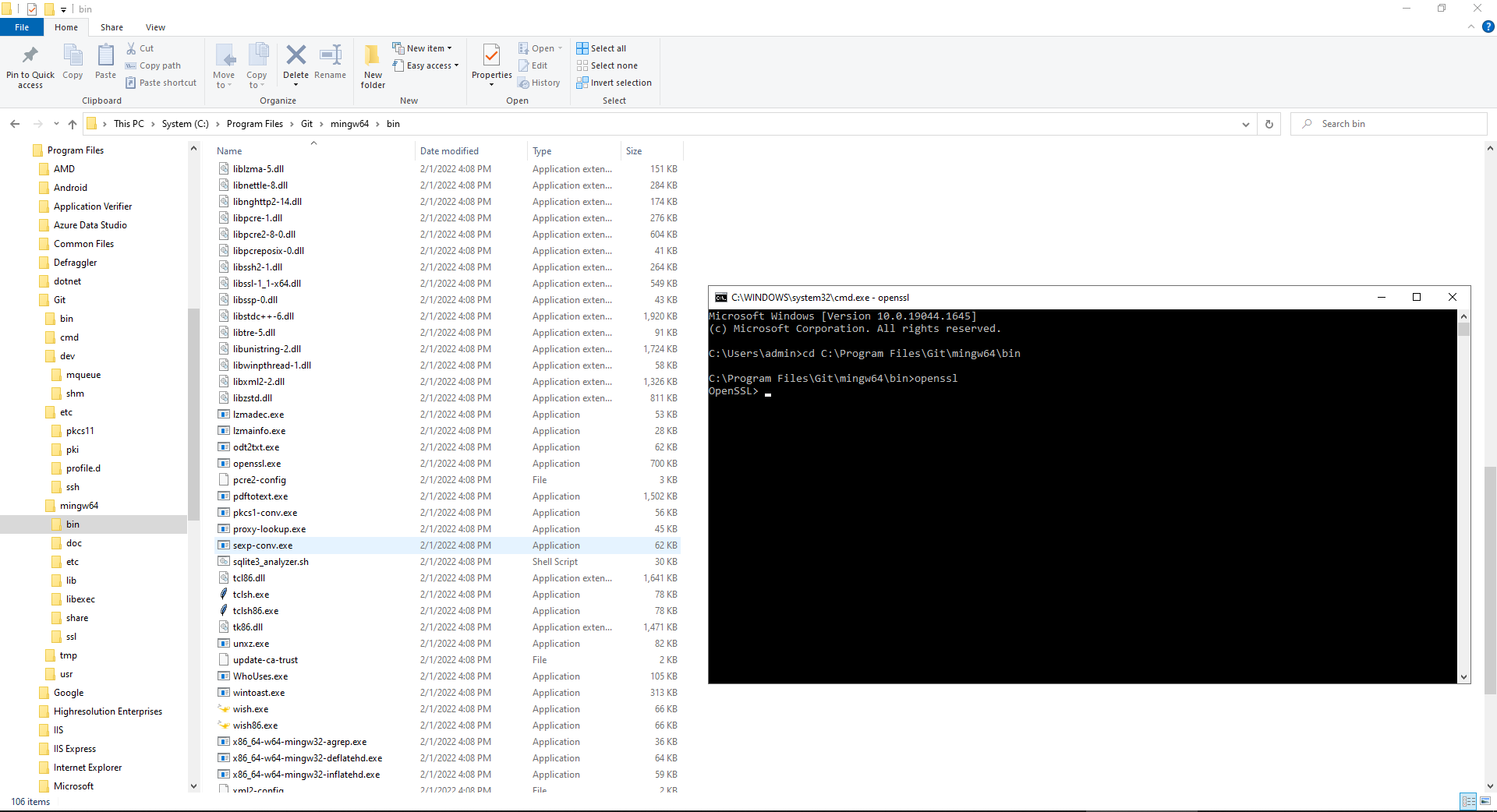
Task: Go up one folder level arrow
Action: point(73,124)
